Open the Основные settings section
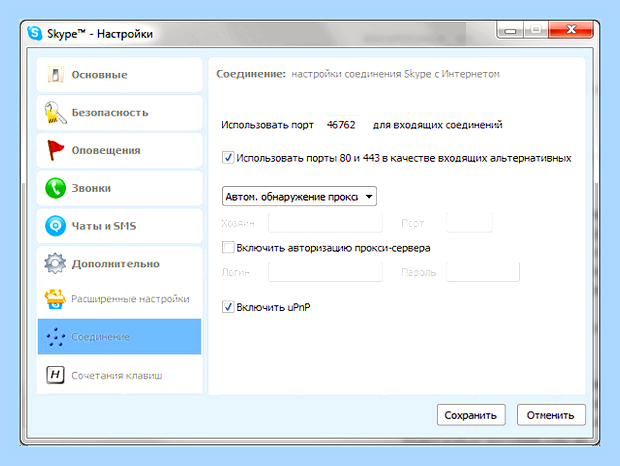The height and width of the screenshot is (466, 620). [x=119, y=75]
